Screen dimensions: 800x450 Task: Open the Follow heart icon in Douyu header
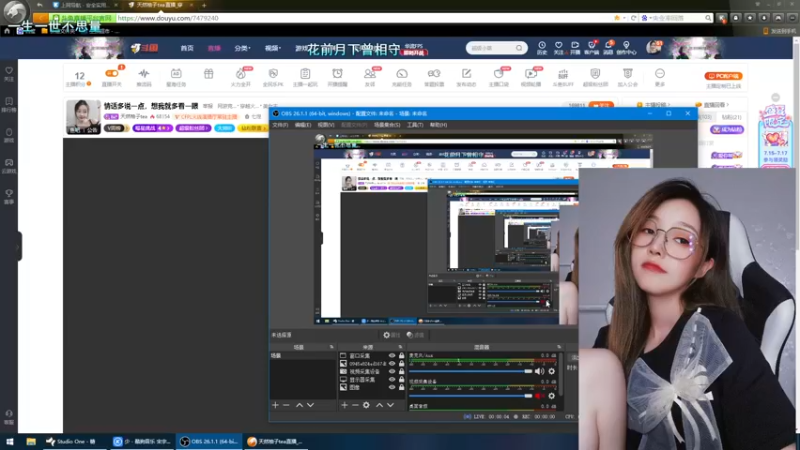pos(559,45)
